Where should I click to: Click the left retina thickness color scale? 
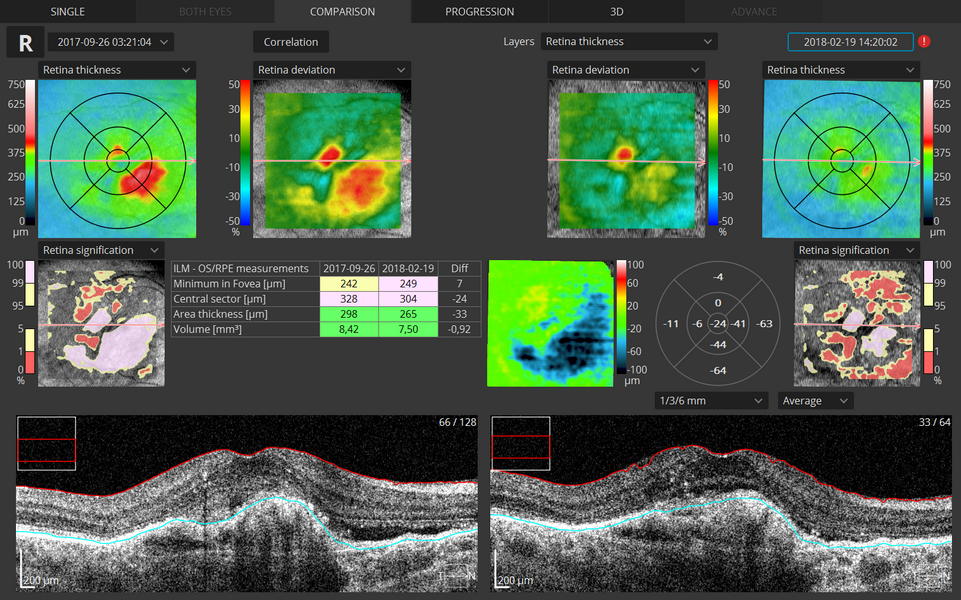pyautogui.click(x=29, y=152)
